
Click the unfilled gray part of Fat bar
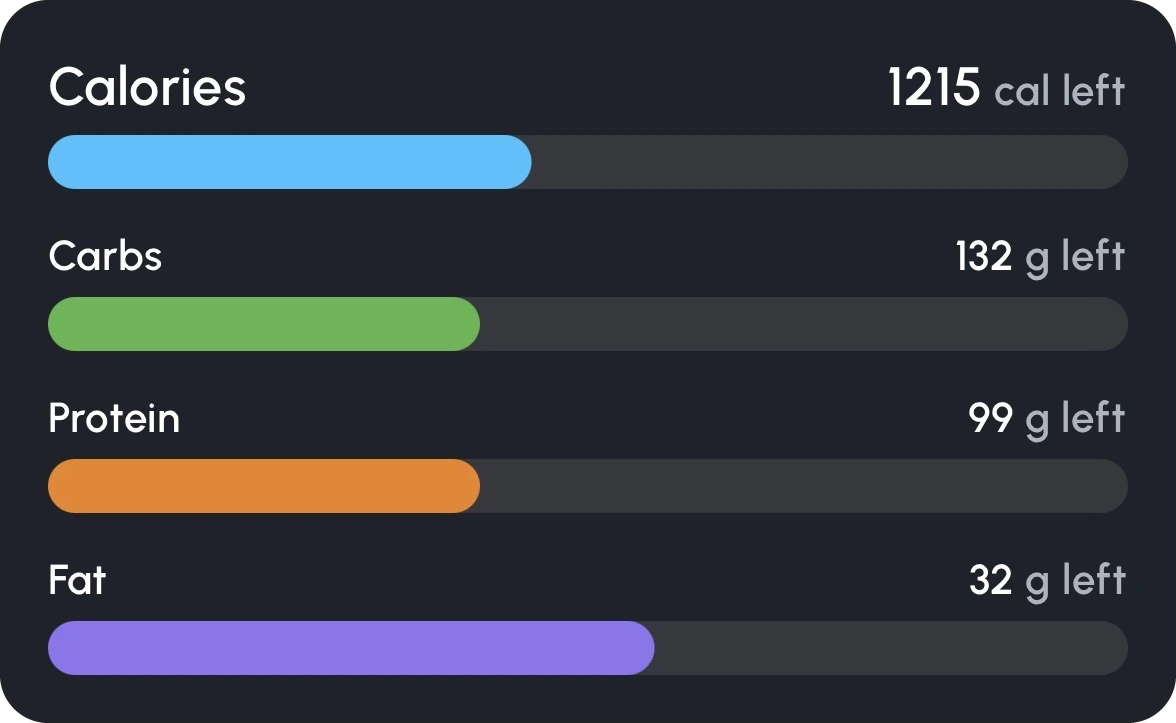point(891,648)
